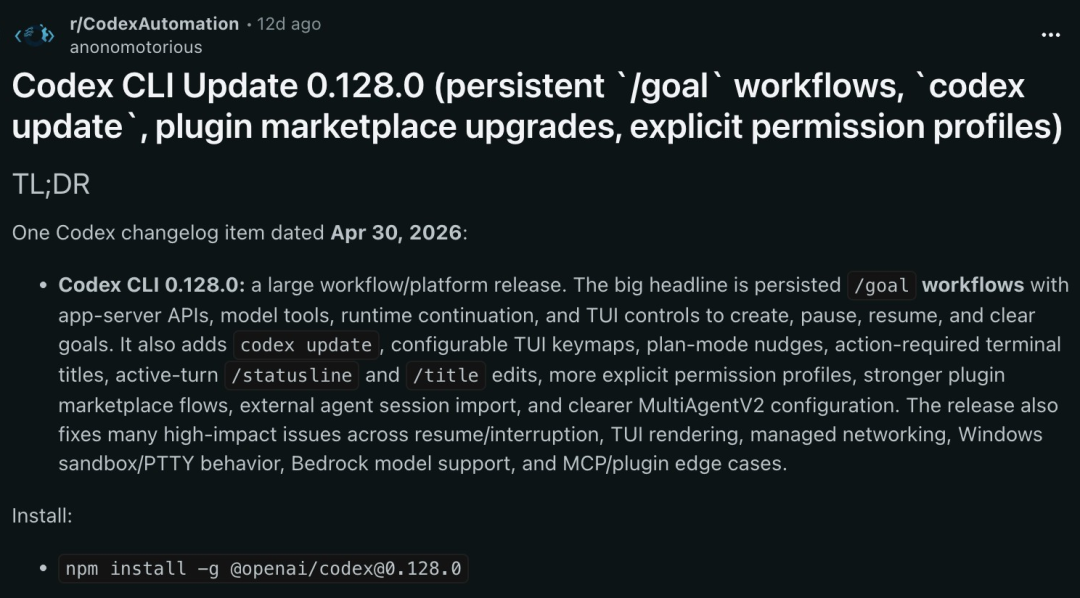Click the Codex CLI Update 0.128.0 post title

tap(537, 106)
